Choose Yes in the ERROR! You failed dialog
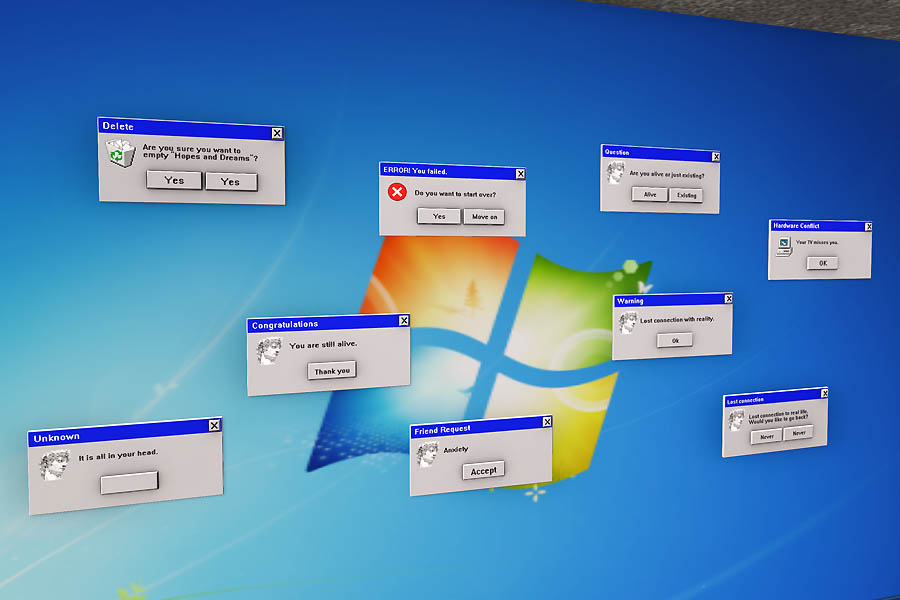 [x=439, y=216]
